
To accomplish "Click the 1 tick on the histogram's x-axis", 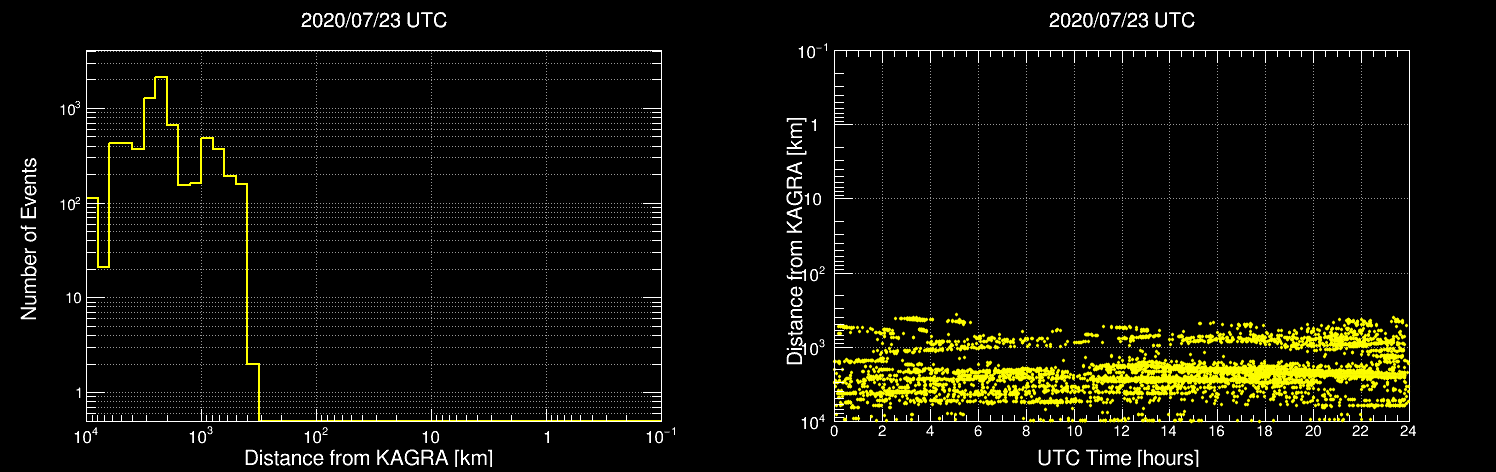I will point(547,437).
